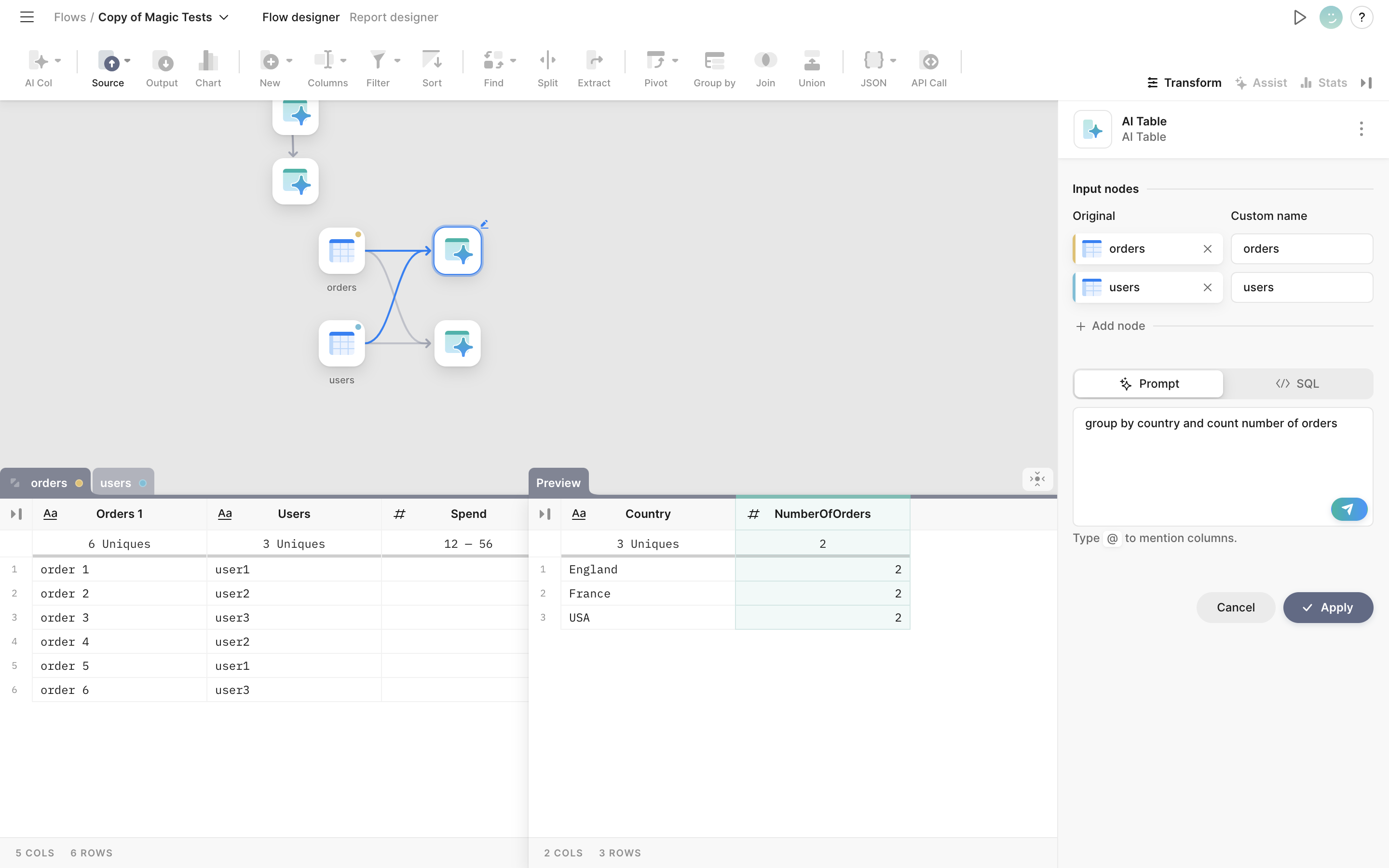Switch to Report designer tab
The height and width of the screenshot is (868, 1389).
(x=393, y=17)
